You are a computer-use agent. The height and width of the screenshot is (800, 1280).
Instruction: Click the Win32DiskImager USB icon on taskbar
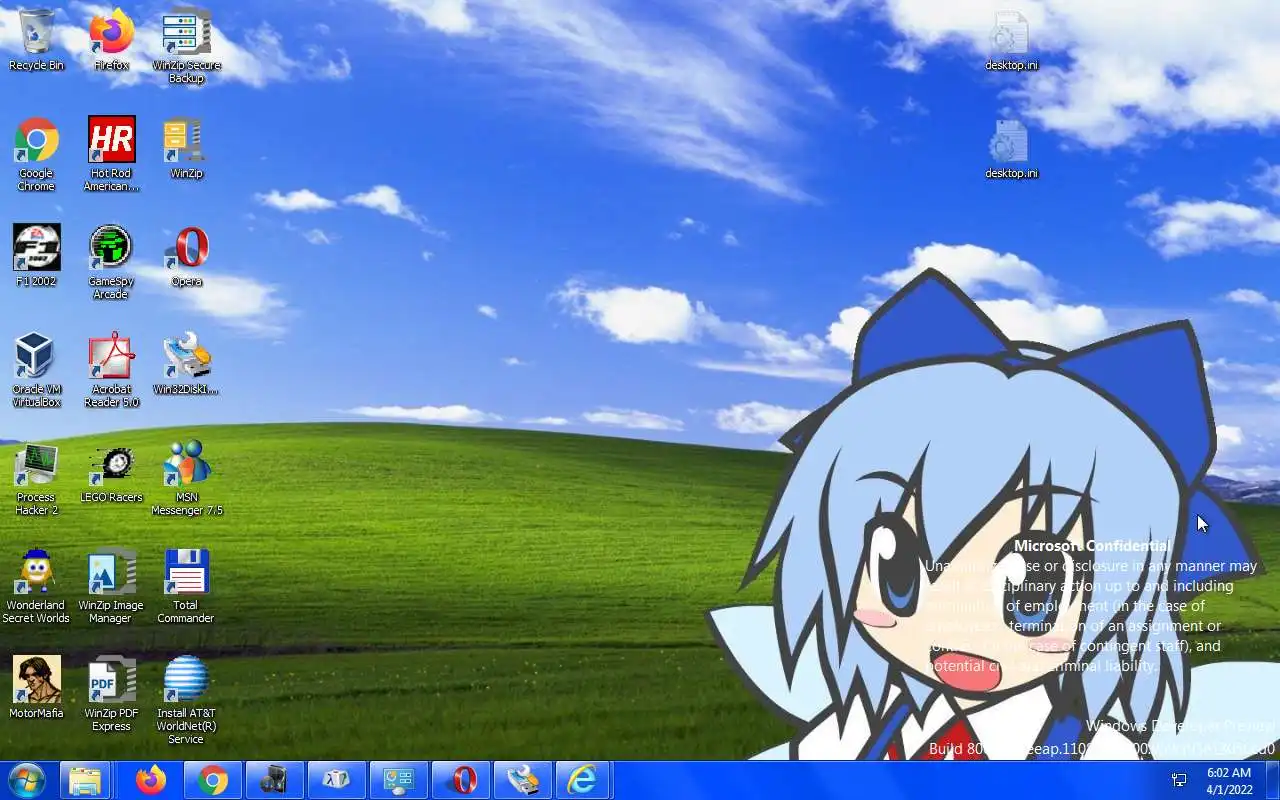click(523, 780)
